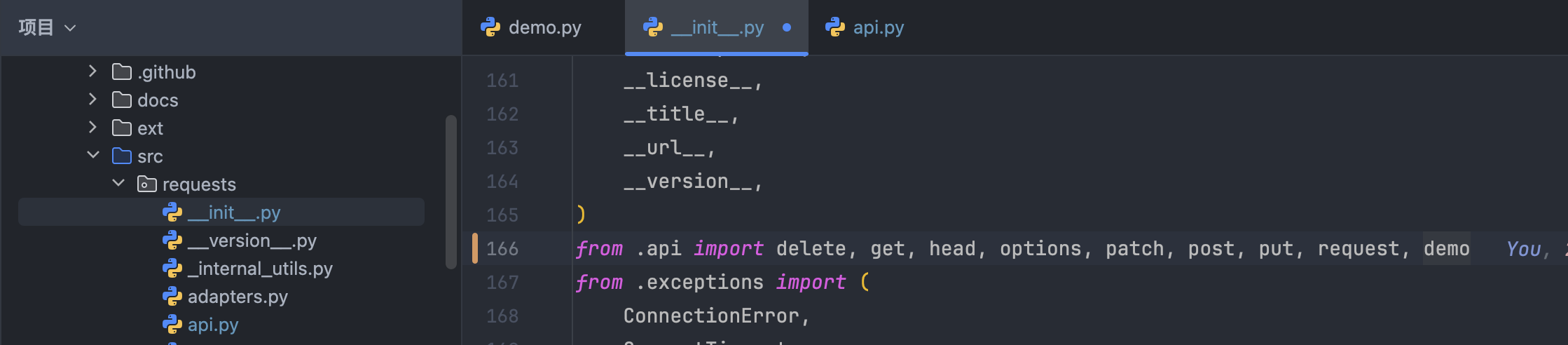Screen dimensions: 1568x345
Task: Click the unsaved dot on __init__.py tab
Action: click(x=787, y=27)
